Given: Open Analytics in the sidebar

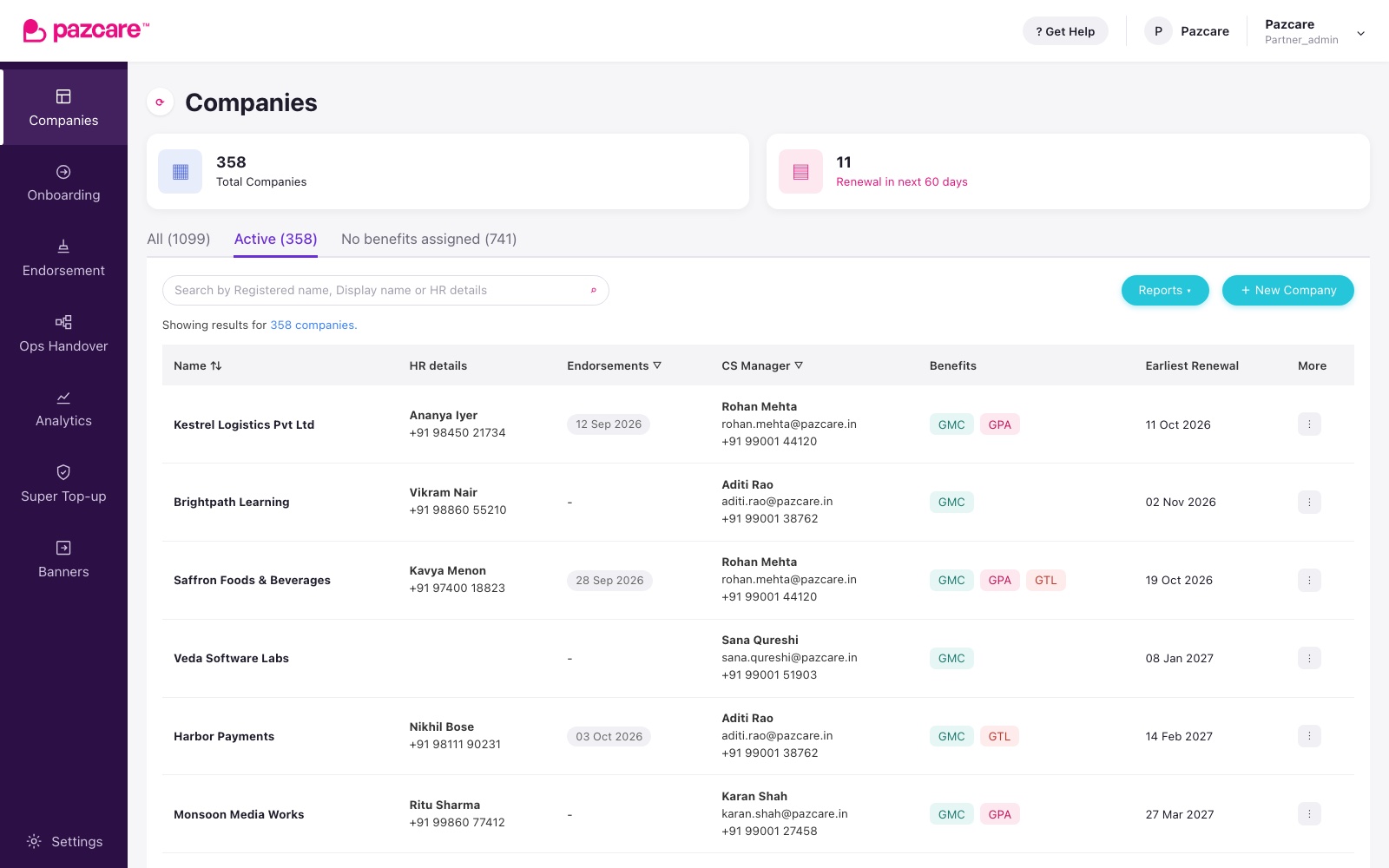Looking at the screenshot, I should 63,409.
